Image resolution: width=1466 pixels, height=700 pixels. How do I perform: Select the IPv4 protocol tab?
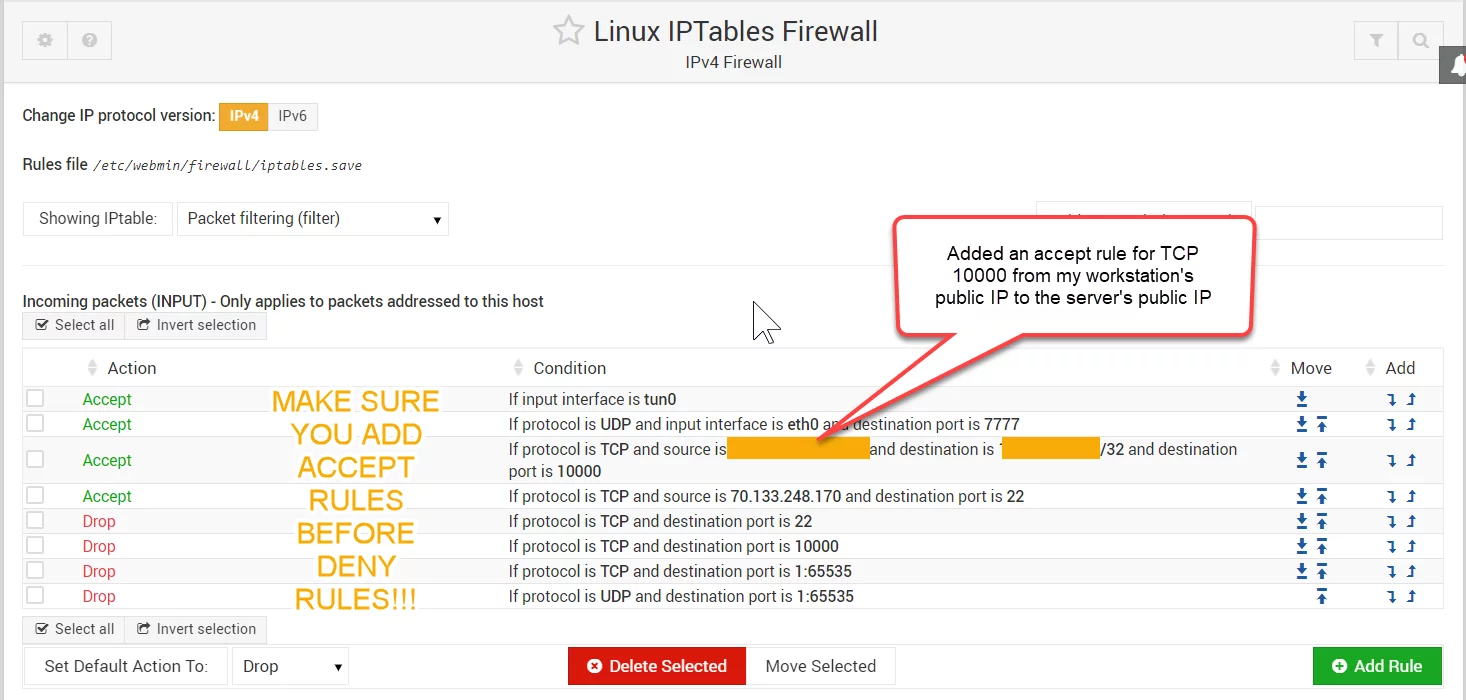tap(244, 116)
